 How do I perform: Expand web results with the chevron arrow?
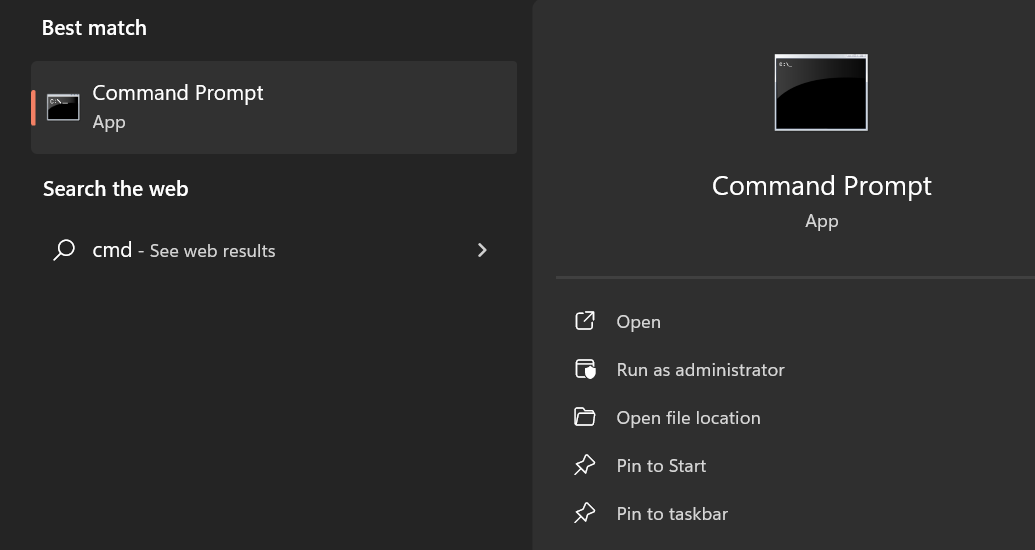click(x=483, y=250)
